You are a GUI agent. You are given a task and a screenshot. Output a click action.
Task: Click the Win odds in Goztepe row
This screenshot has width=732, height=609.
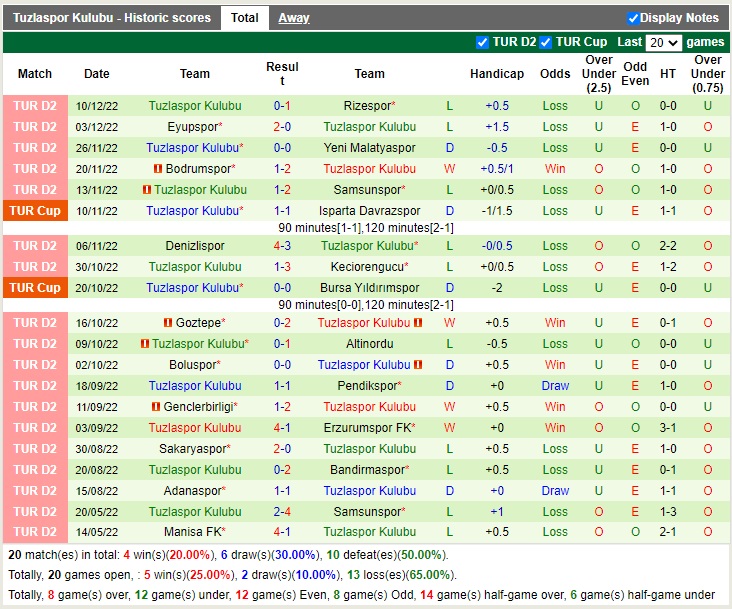(x=555, y=323)
